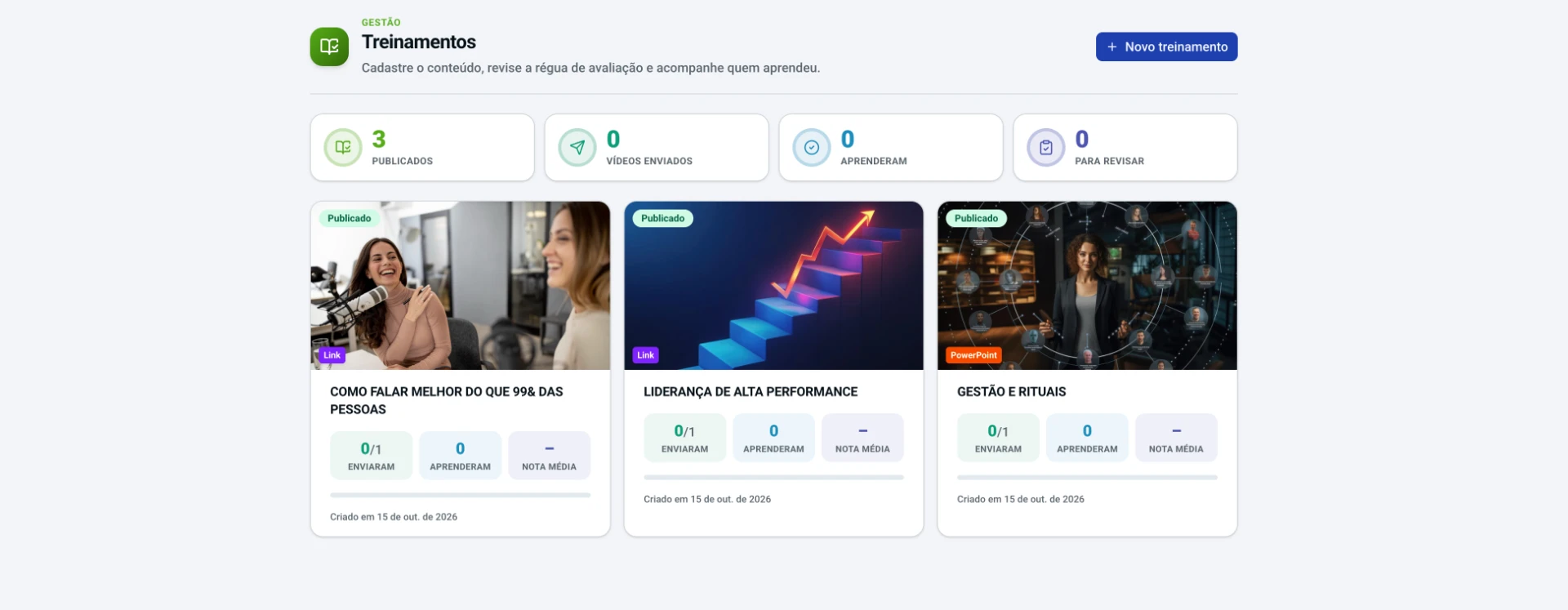Click Aprenderam tile in Gestão e Rituais
Viewport: 1568px width, 610px height.
[1087, 438]
